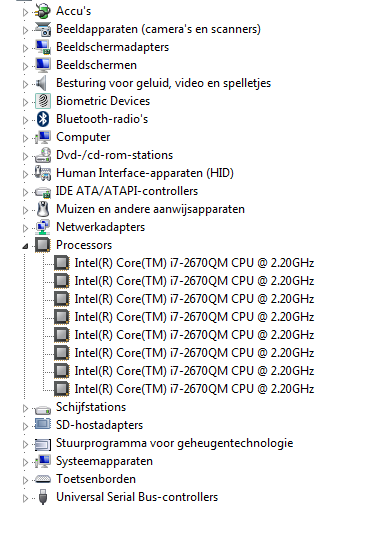
Task: Click the Toetsenborden keyboard icon
Action: pyautogui.click(x=43, y=479)
